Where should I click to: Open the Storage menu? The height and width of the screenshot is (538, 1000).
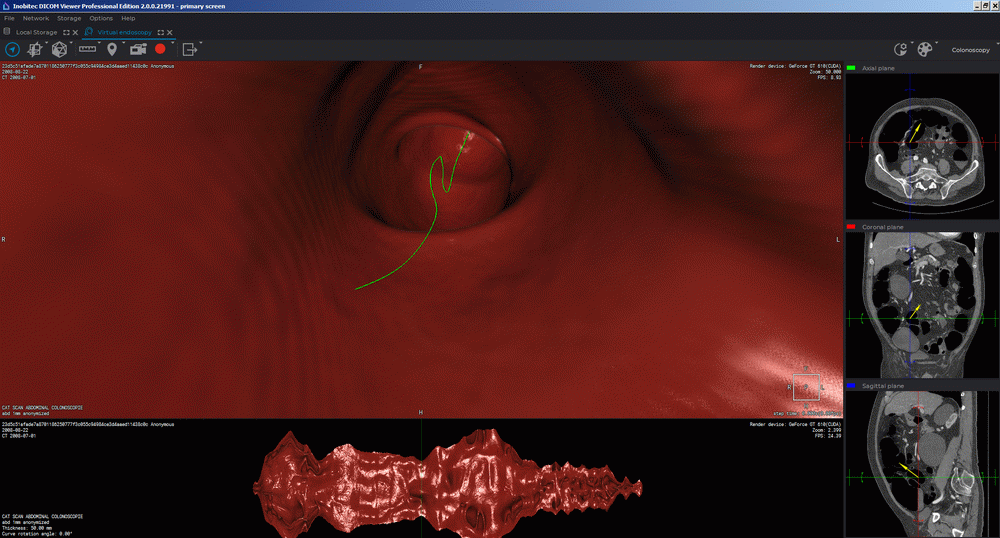69,18
